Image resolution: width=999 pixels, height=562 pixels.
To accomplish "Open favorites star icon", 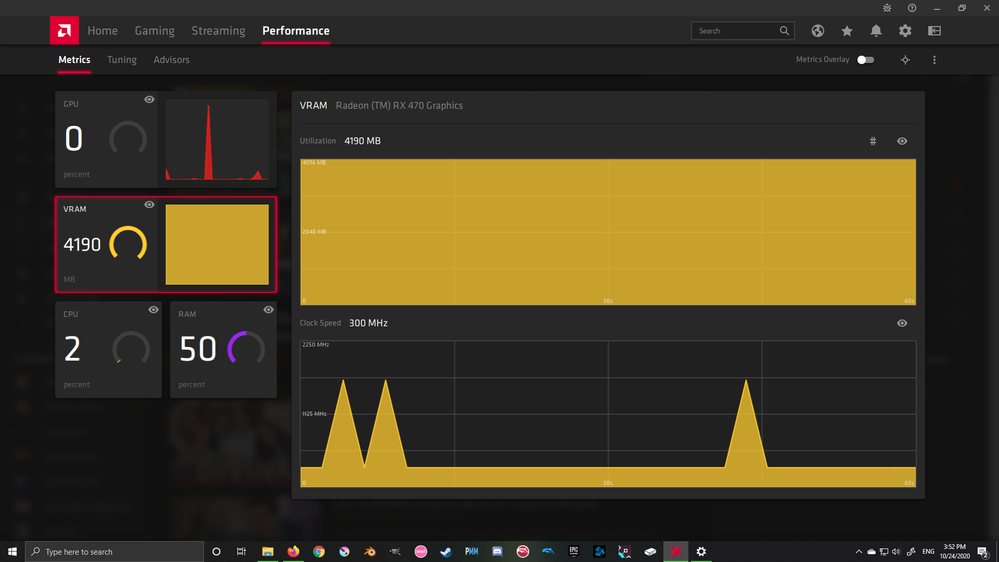I will tap(847, 31).
